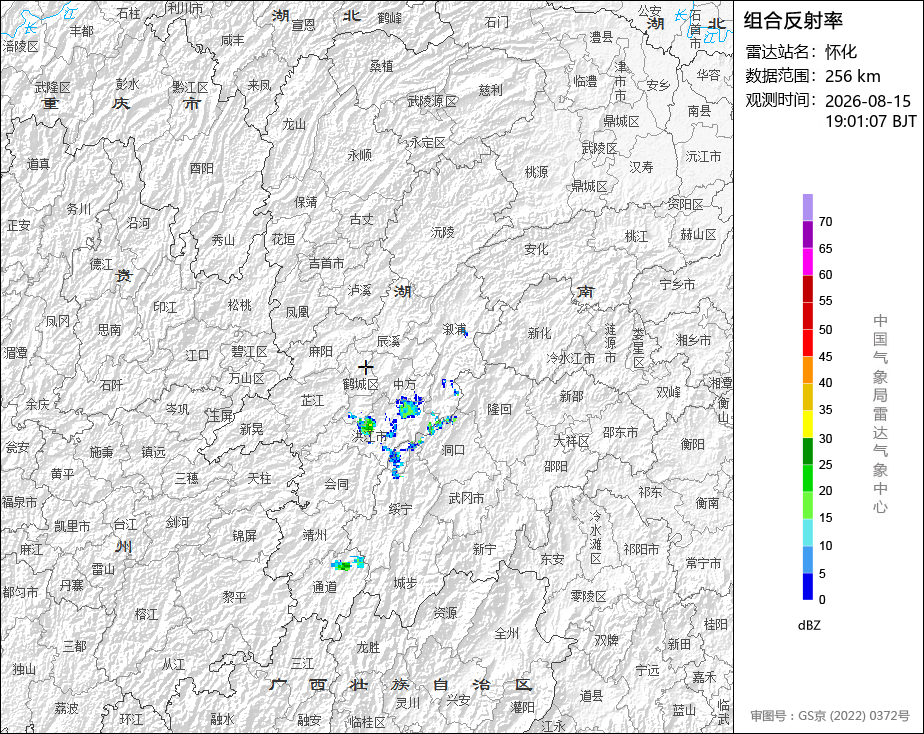The image size is (924, 734).
Task: Click the 邵东市 label on the map
Action: click(620, 432)
